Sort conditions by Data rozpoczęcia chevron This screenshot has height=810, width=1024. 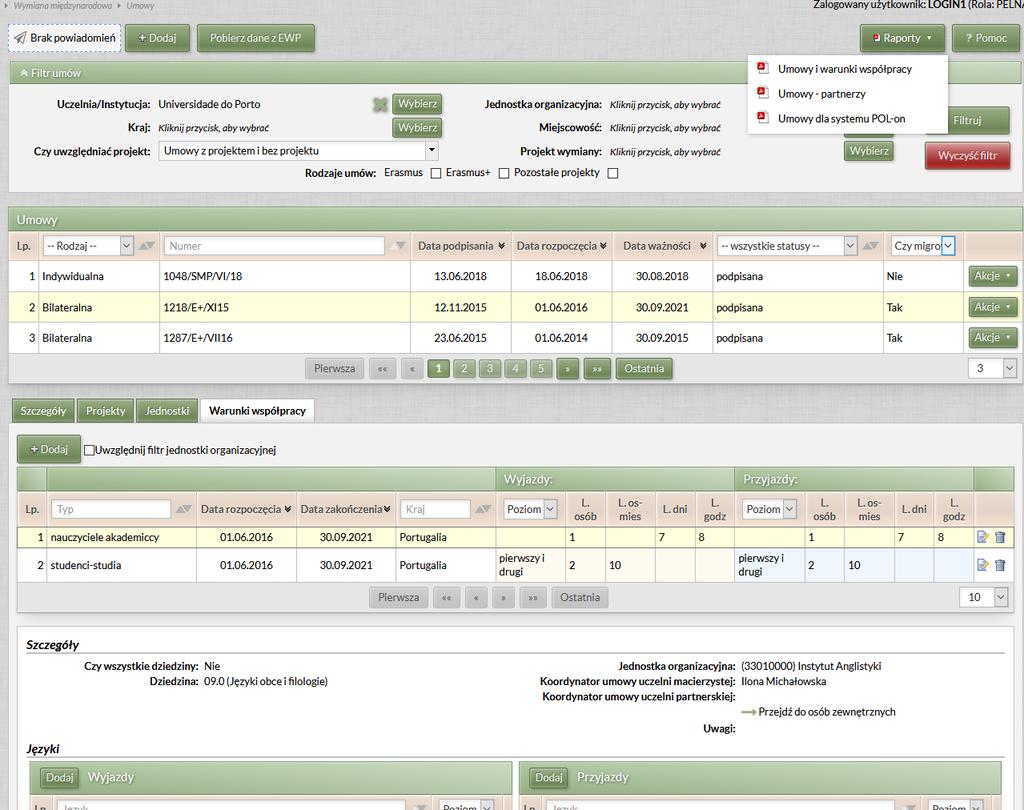287,509
